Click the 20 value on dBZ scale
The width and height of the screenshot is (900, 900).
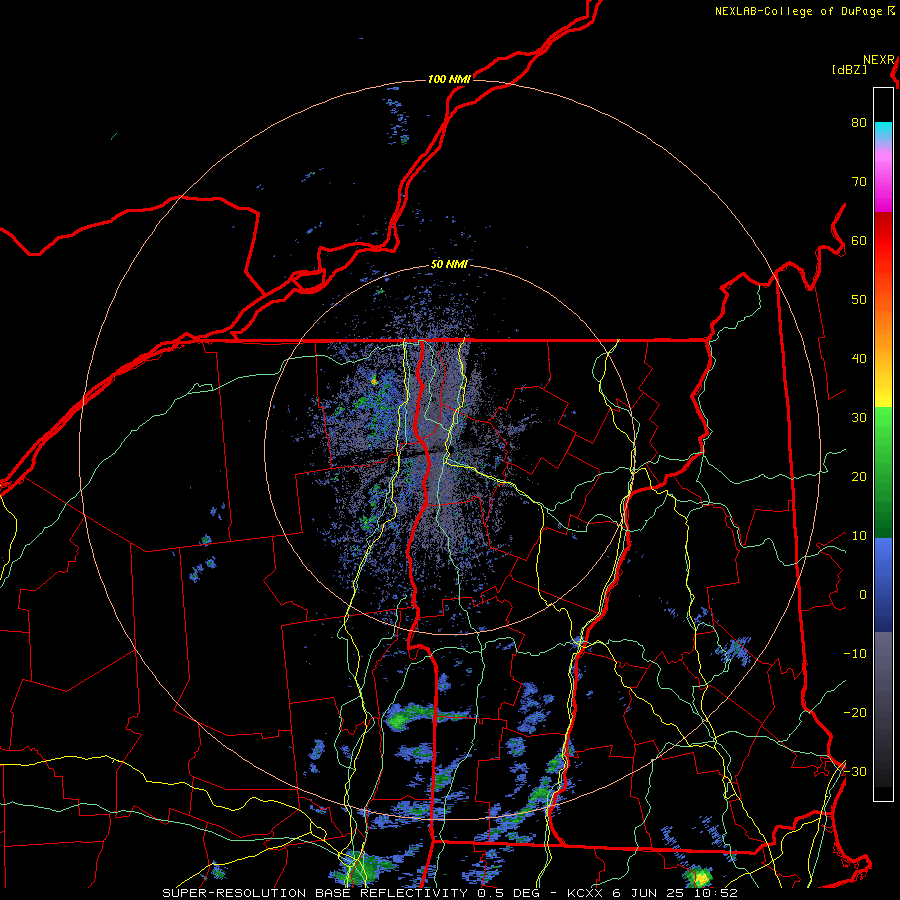click(x=859, y=476)
